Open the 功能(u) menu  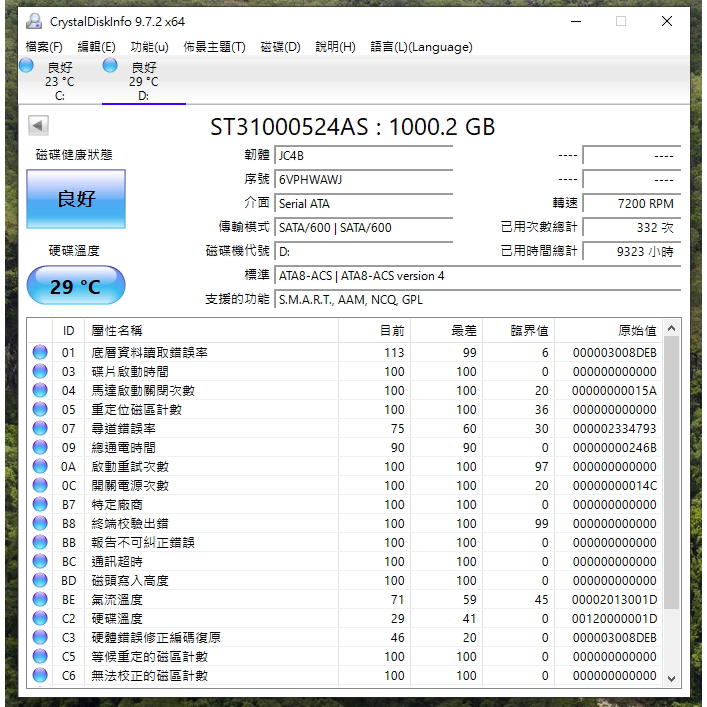click(149, 47)
